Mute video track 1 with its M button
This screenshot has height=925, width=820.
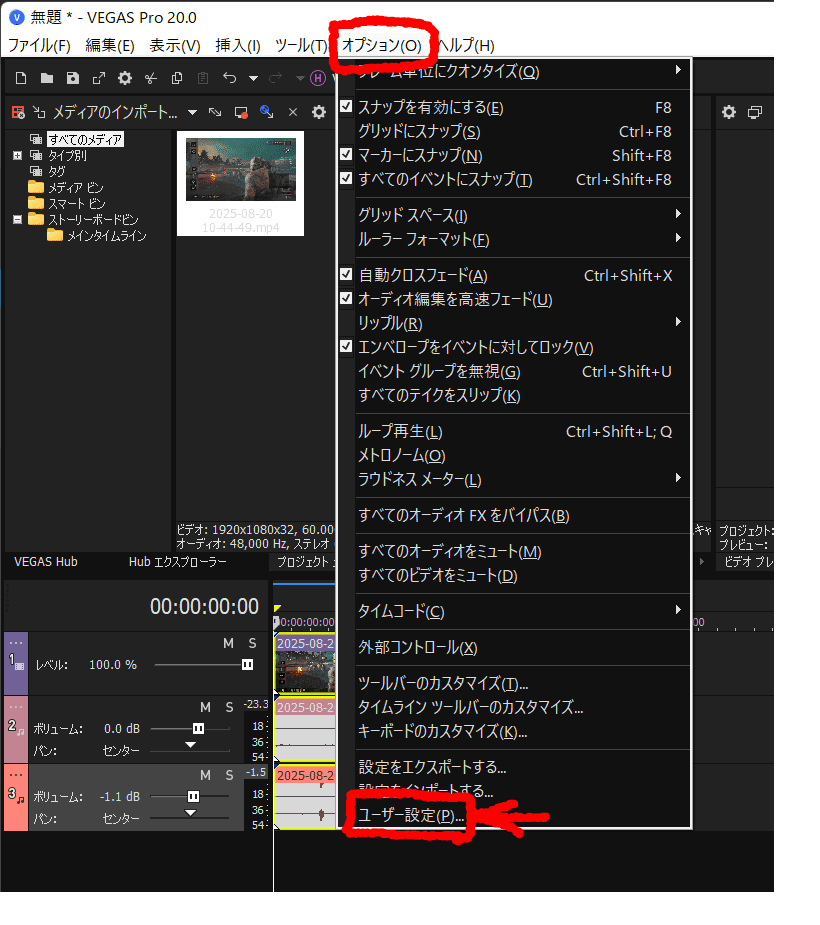point(228,644)
